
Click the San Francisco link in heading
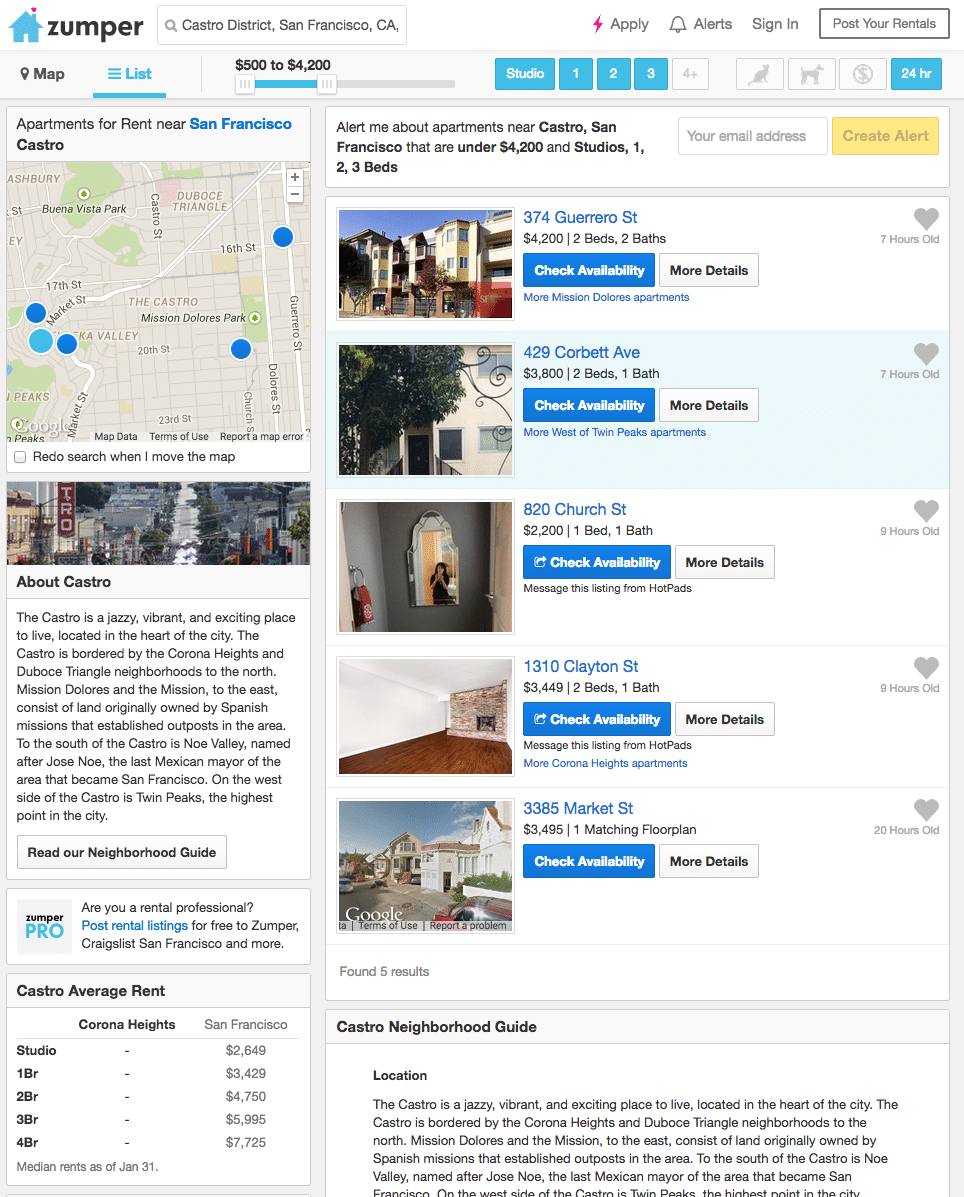[x=240, y=124]
